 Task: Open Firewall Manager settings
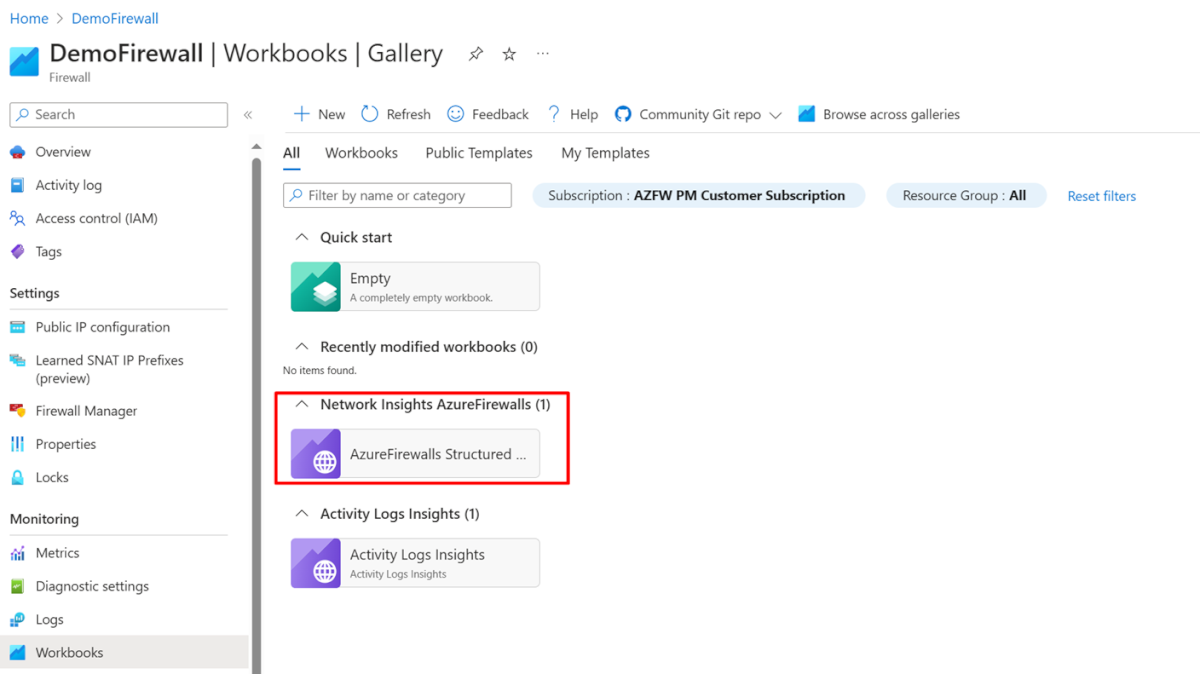point(85,410)
